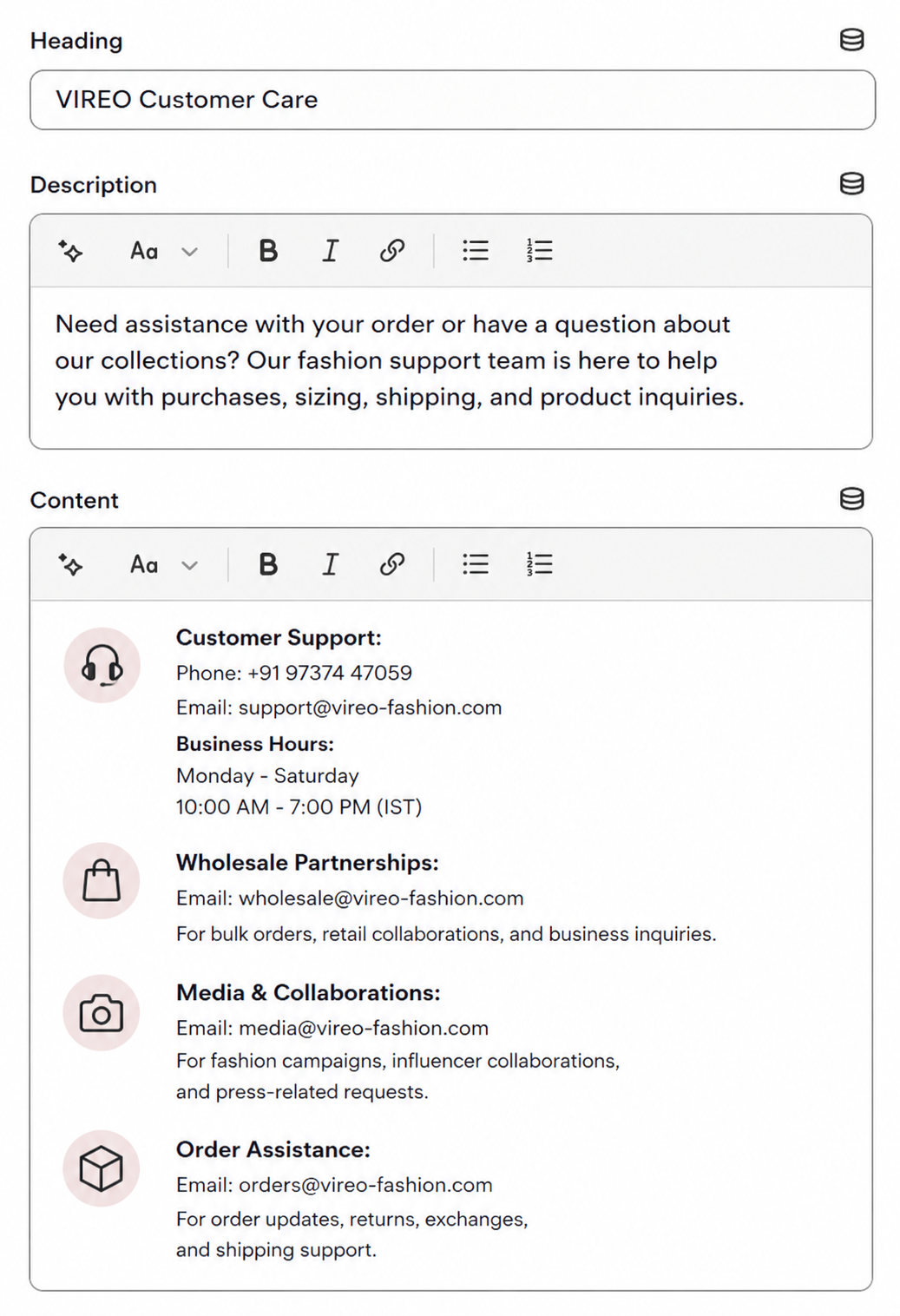Click the 'Content' field label
This screenshot has height=1316, width=900.
(75, 501)
